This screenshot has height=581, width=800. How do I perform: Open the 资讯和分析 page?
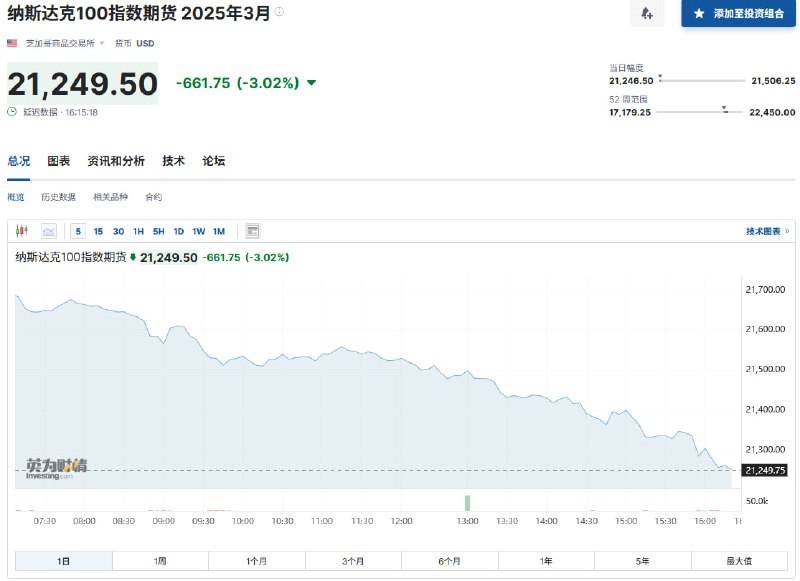coord(116,160)
